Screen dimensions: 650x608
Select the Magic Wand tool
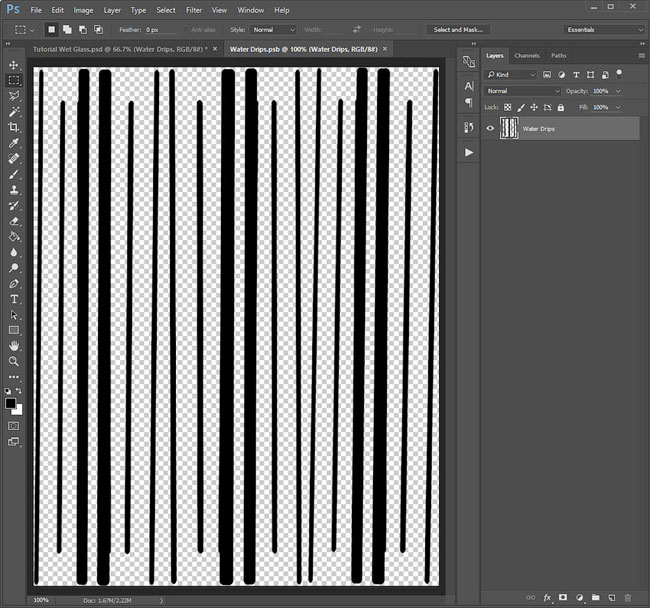pos(14,111)
